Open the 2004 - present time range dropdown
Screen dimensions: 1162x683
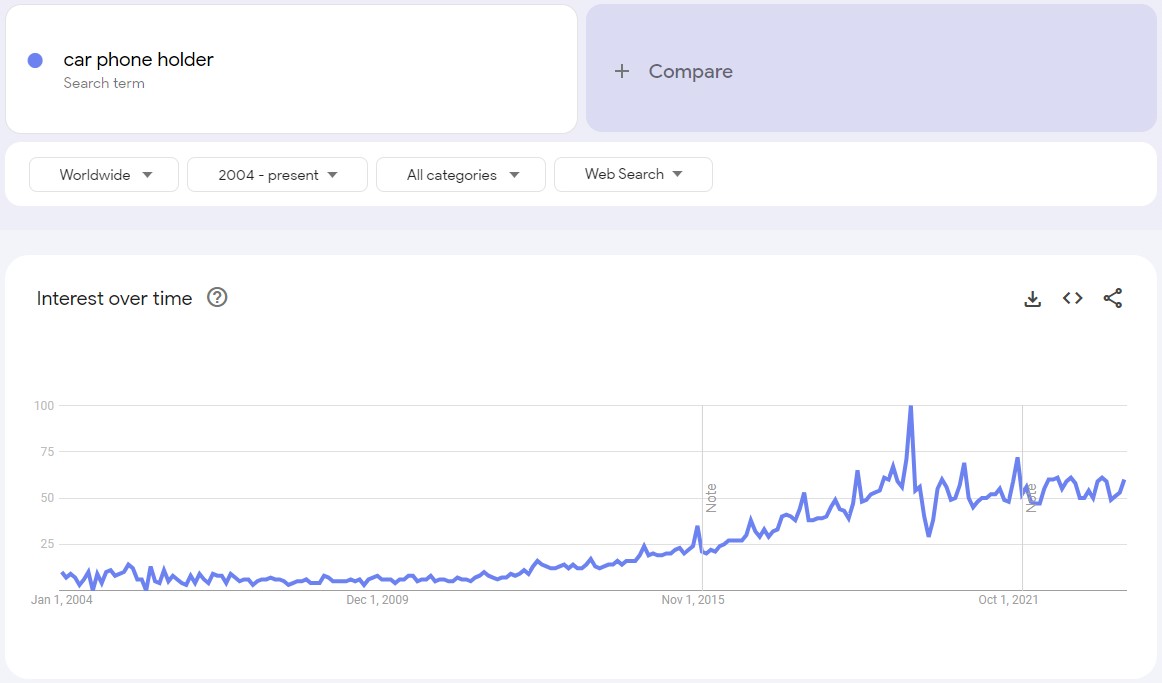[x=277, y=175]
